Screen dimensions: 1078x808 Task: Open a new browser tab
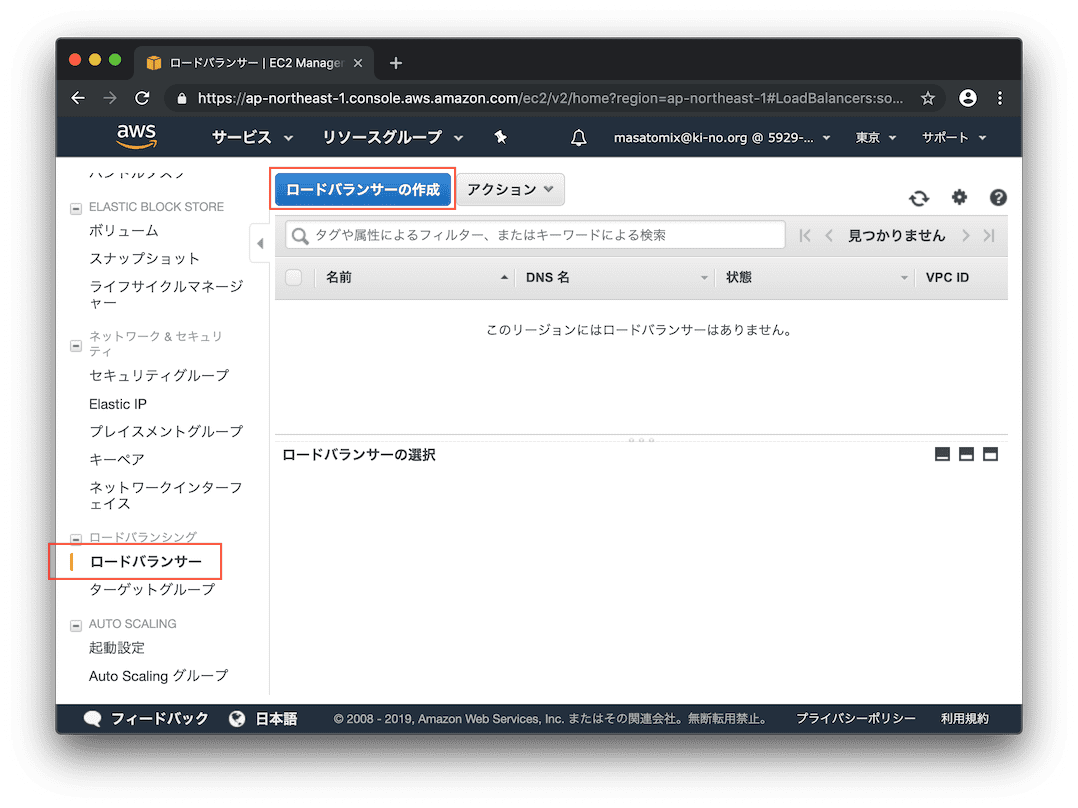[396, 63]
